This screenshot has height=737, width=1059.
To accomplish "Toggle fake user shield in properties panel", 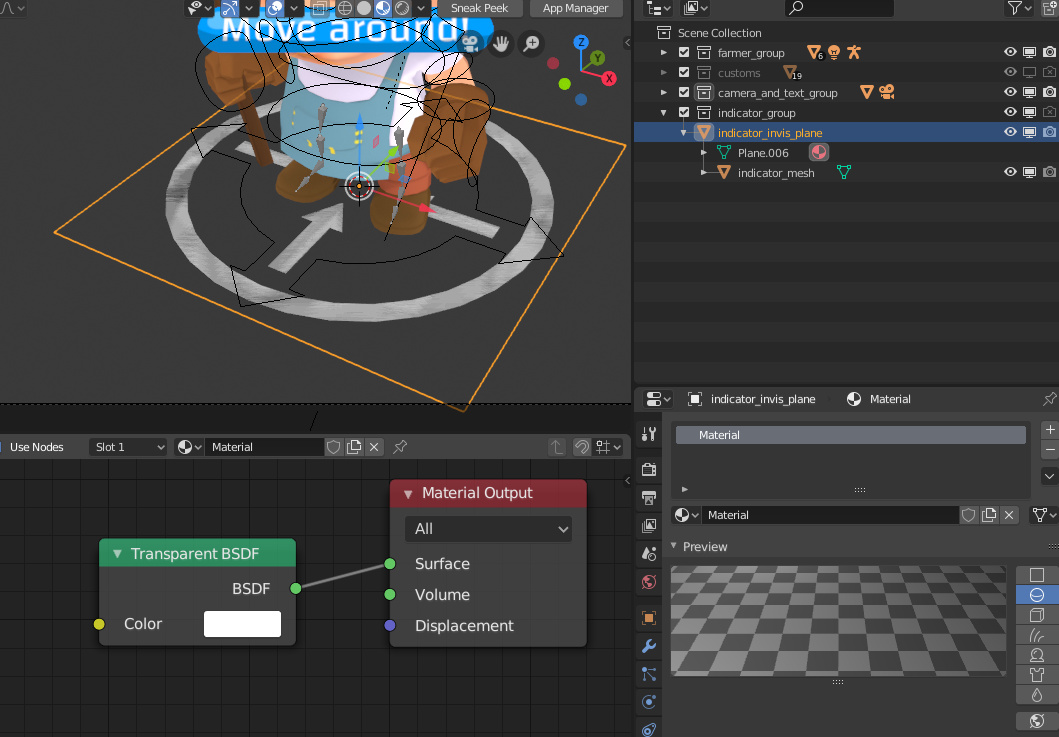I will point(968,515).
